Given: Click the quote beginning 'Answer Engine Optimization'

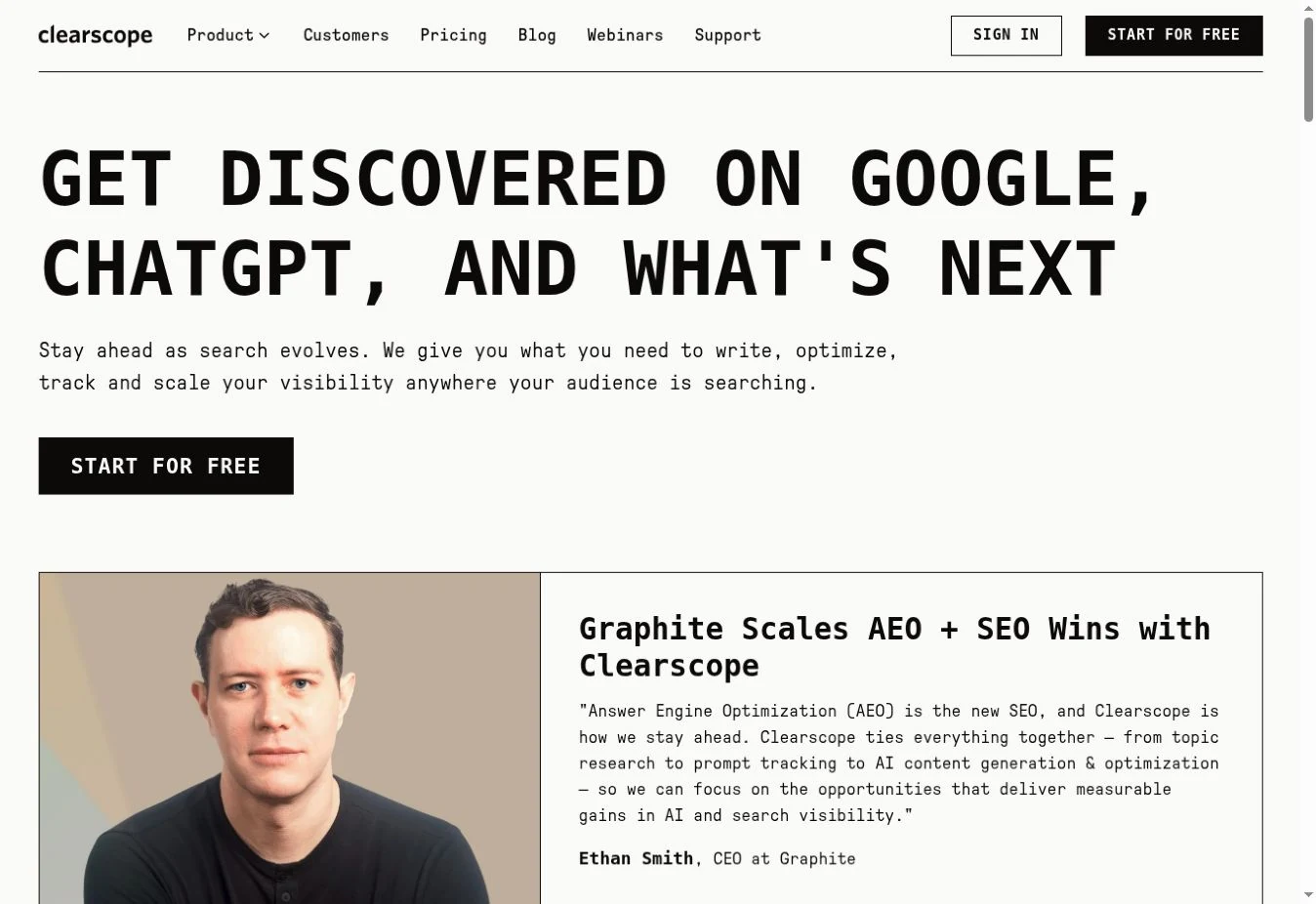Looking at the screenshot, I should tap(899, 762).
